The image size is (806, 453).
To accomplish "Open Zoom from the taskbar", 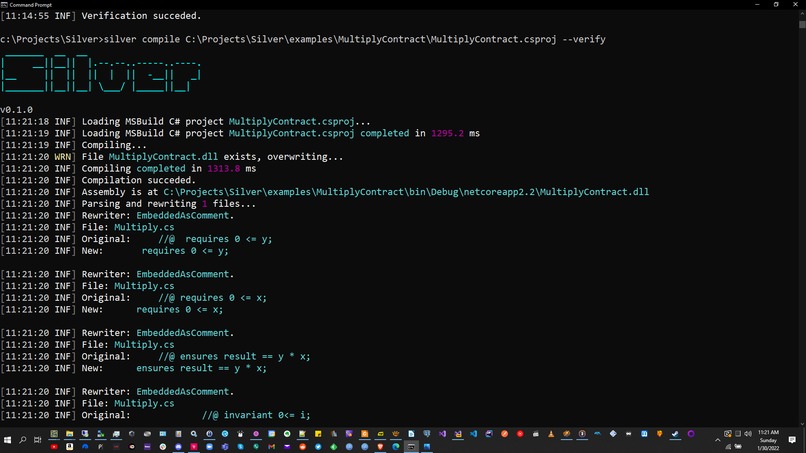I will (x=209, y=446).
